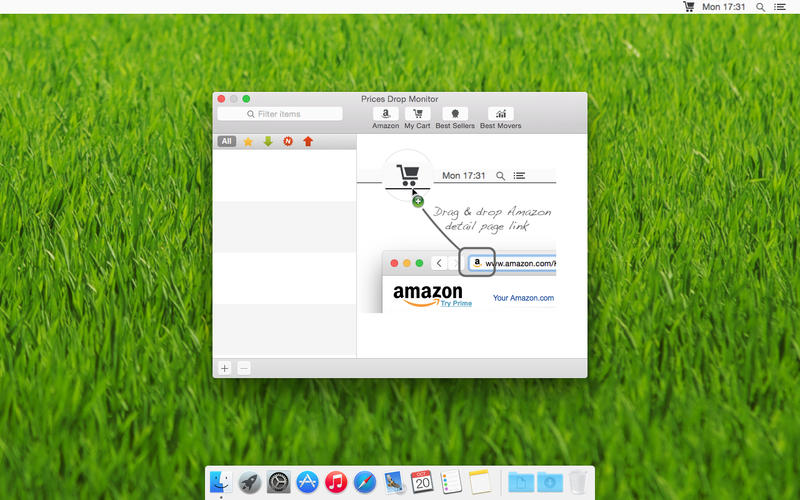Add a new item with plus button
This screenshot has width=800, height=500.
(x=225, y=368)
